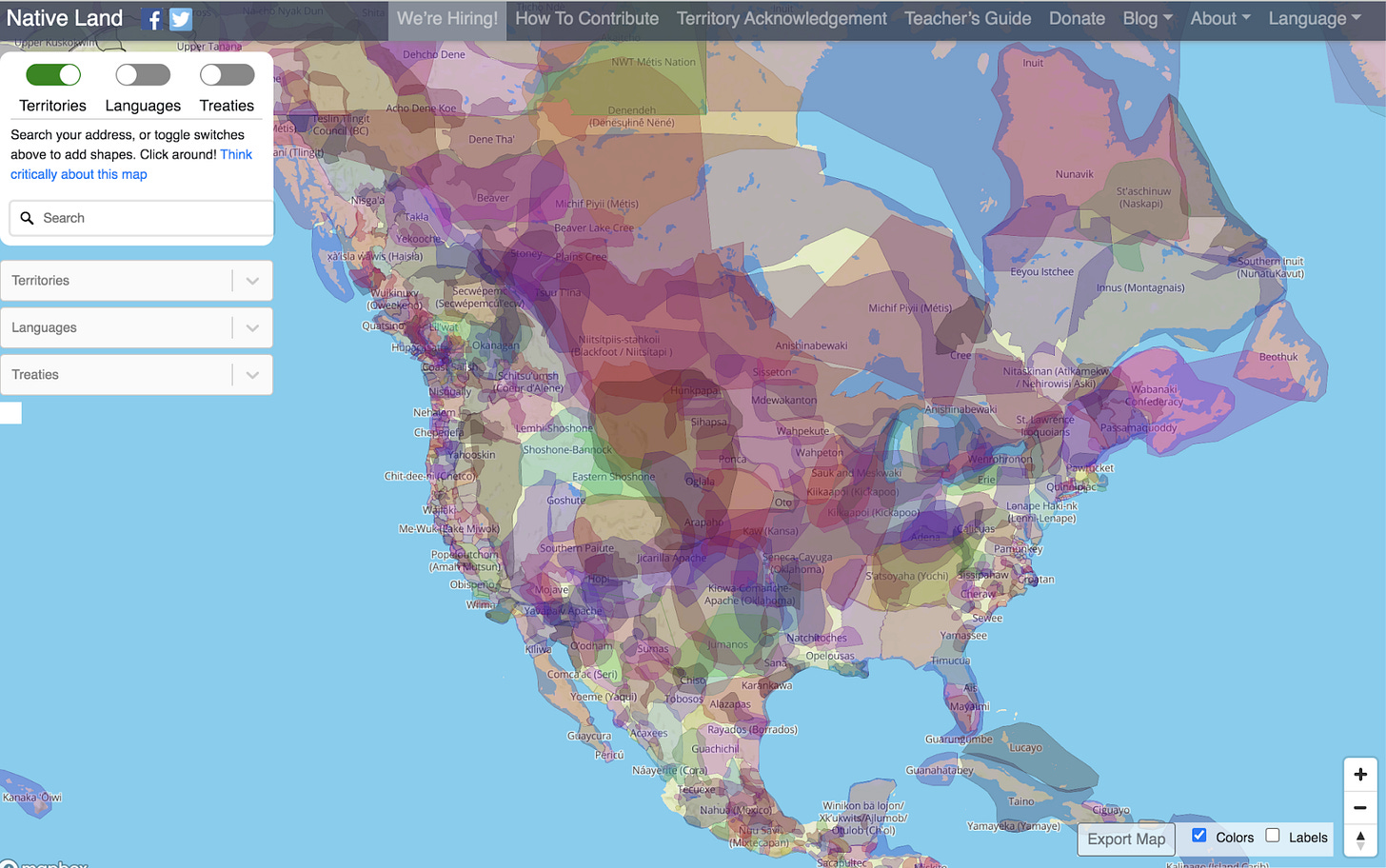Open the We're Hiring! page
Image resolution: width=1386 pixels, height=868 pixels.
click(447, 18)
